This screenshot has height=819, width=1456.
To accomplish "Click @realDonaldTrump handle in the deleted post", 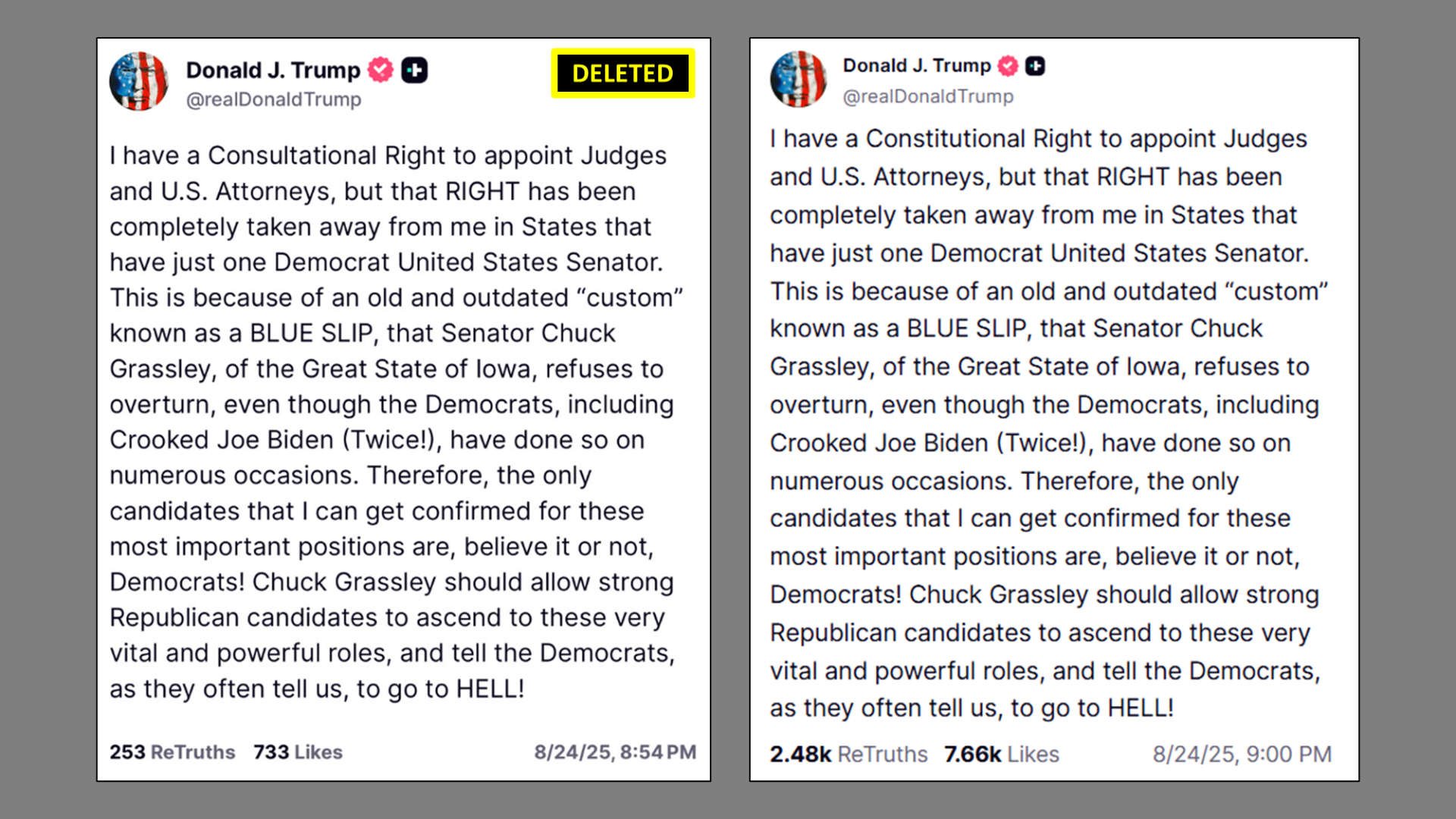I will (274, 99).
